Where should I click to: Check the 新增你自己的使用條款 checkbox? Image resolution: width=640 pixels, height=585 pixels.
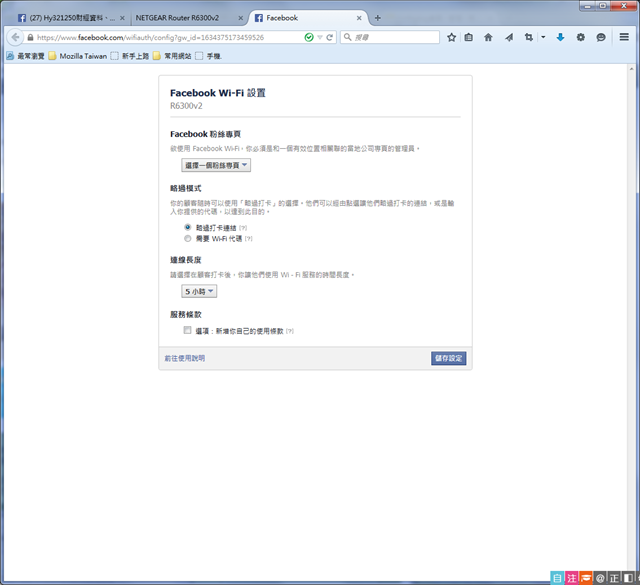pos(187,330)
